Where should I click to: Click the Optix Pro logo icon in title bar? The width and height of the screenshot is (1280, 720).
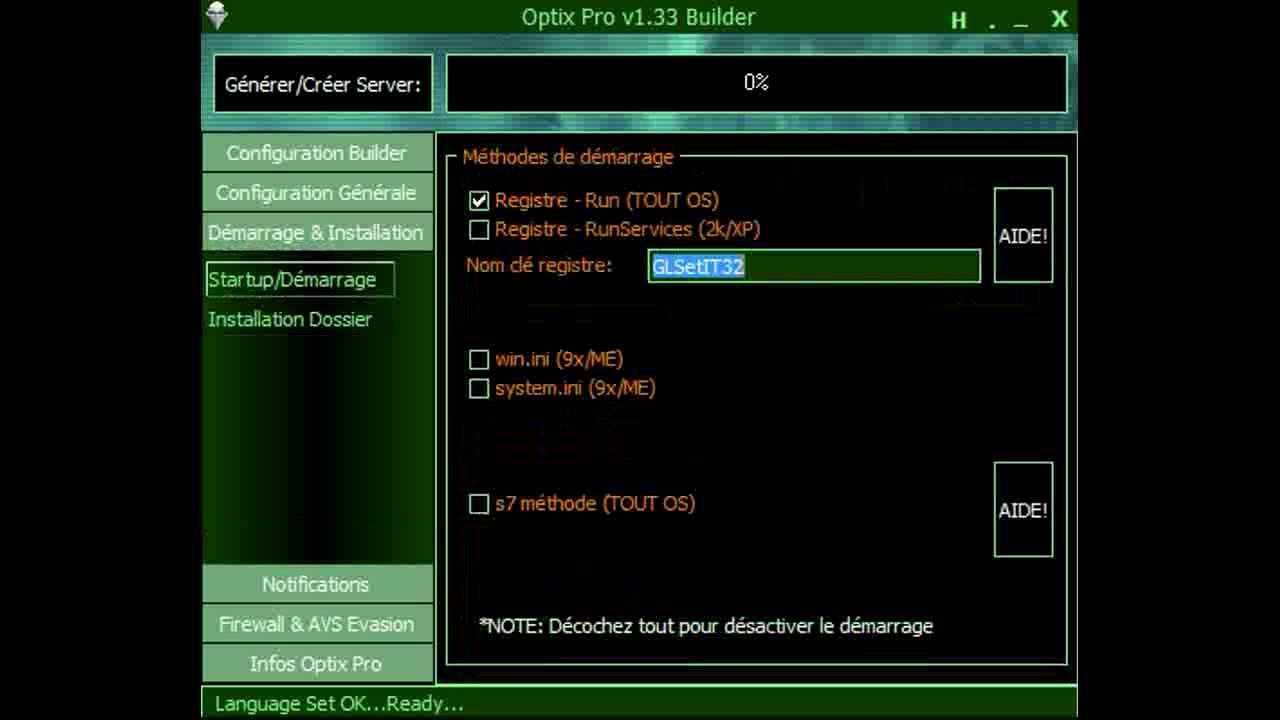[216, 15]
